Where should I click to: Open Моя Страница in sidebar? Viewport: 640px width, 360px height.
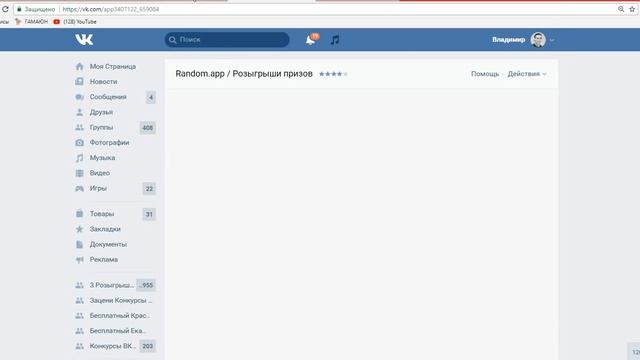(113, 66)
